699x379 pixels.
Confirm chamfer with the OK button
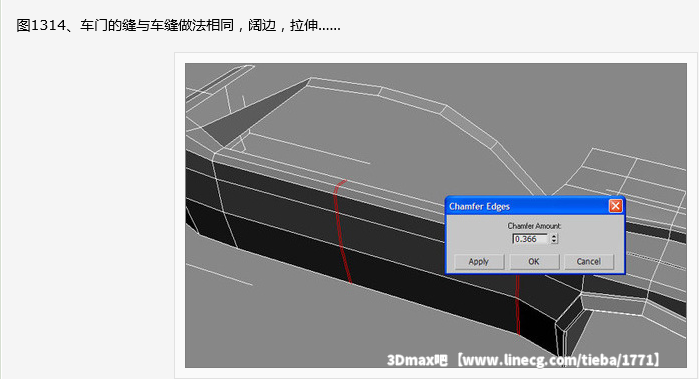pyautogui.click(x=534, y=262)
